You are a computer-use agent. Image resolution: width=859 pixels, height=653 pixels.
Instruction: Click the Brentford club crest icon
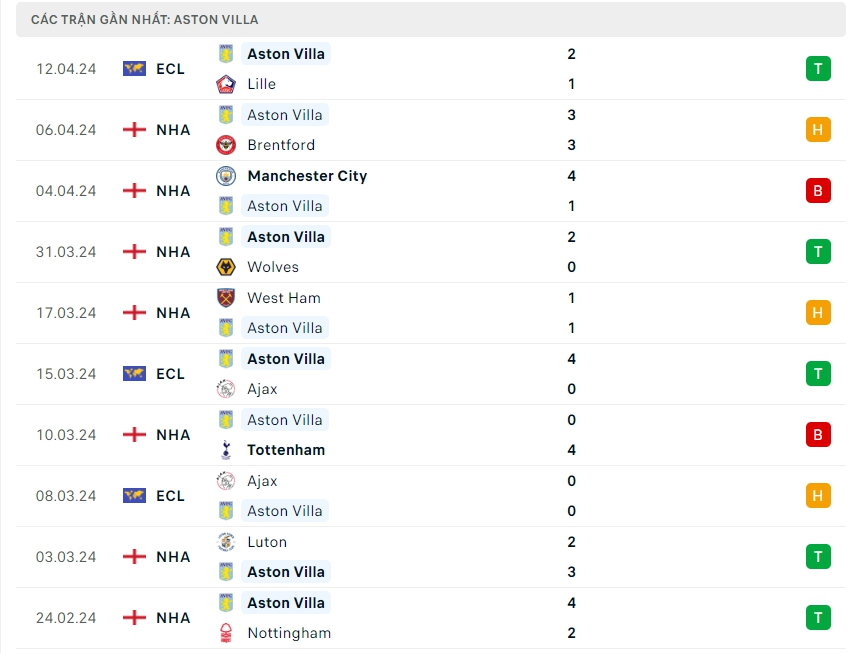pyautogui.click(x=226, y=145)
